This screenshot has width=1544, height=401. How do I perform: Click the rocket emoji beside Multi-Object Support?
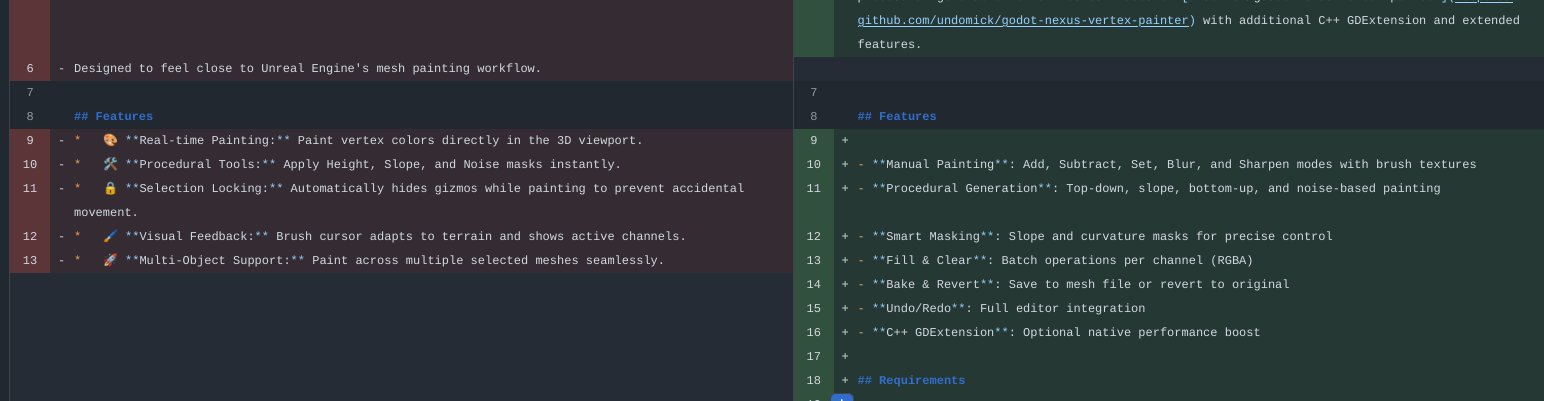coord(110,261)
